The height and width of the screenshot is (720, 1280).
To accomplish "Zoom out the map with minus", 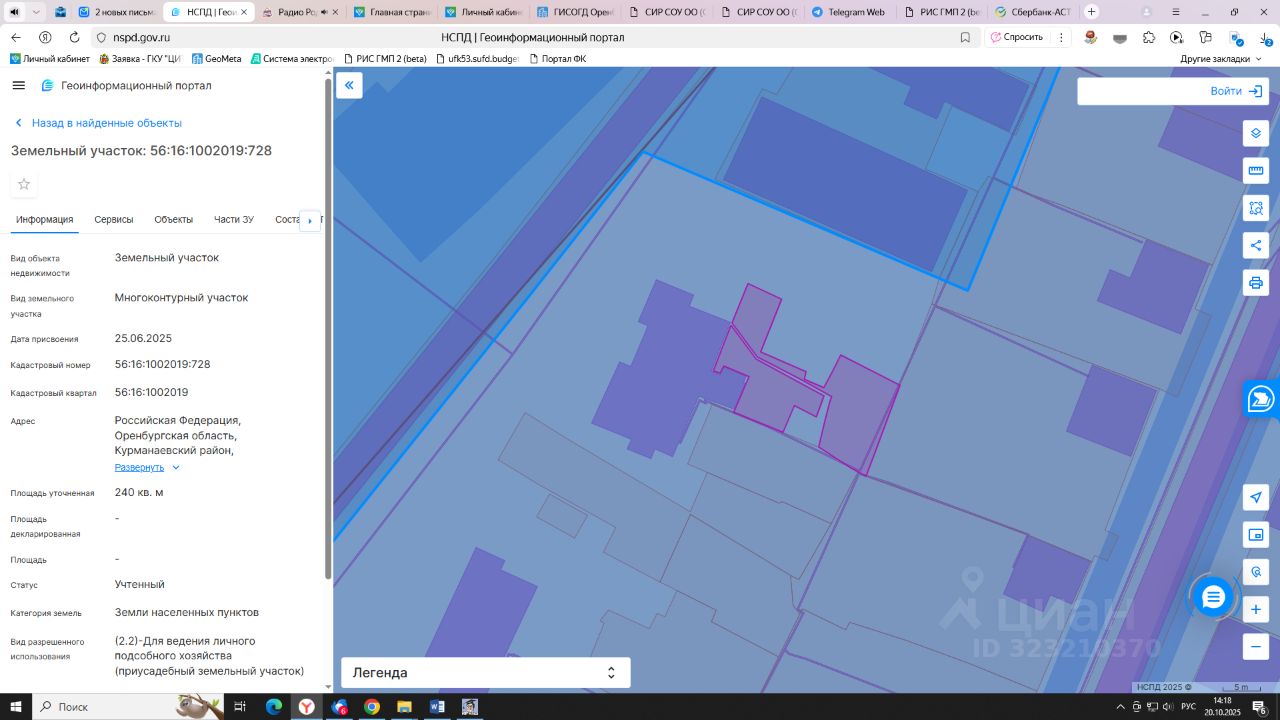I will tap(1256, 646).
